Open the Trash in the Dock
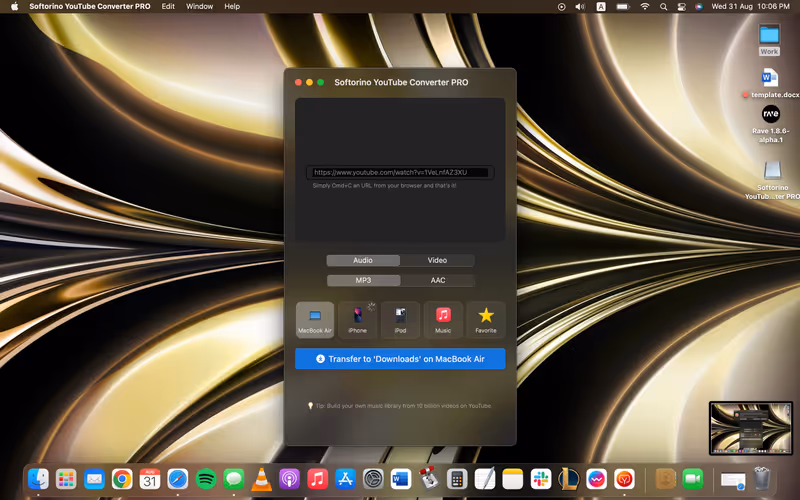Viewport: 800px width, 500px height. (x=761, y=479)
